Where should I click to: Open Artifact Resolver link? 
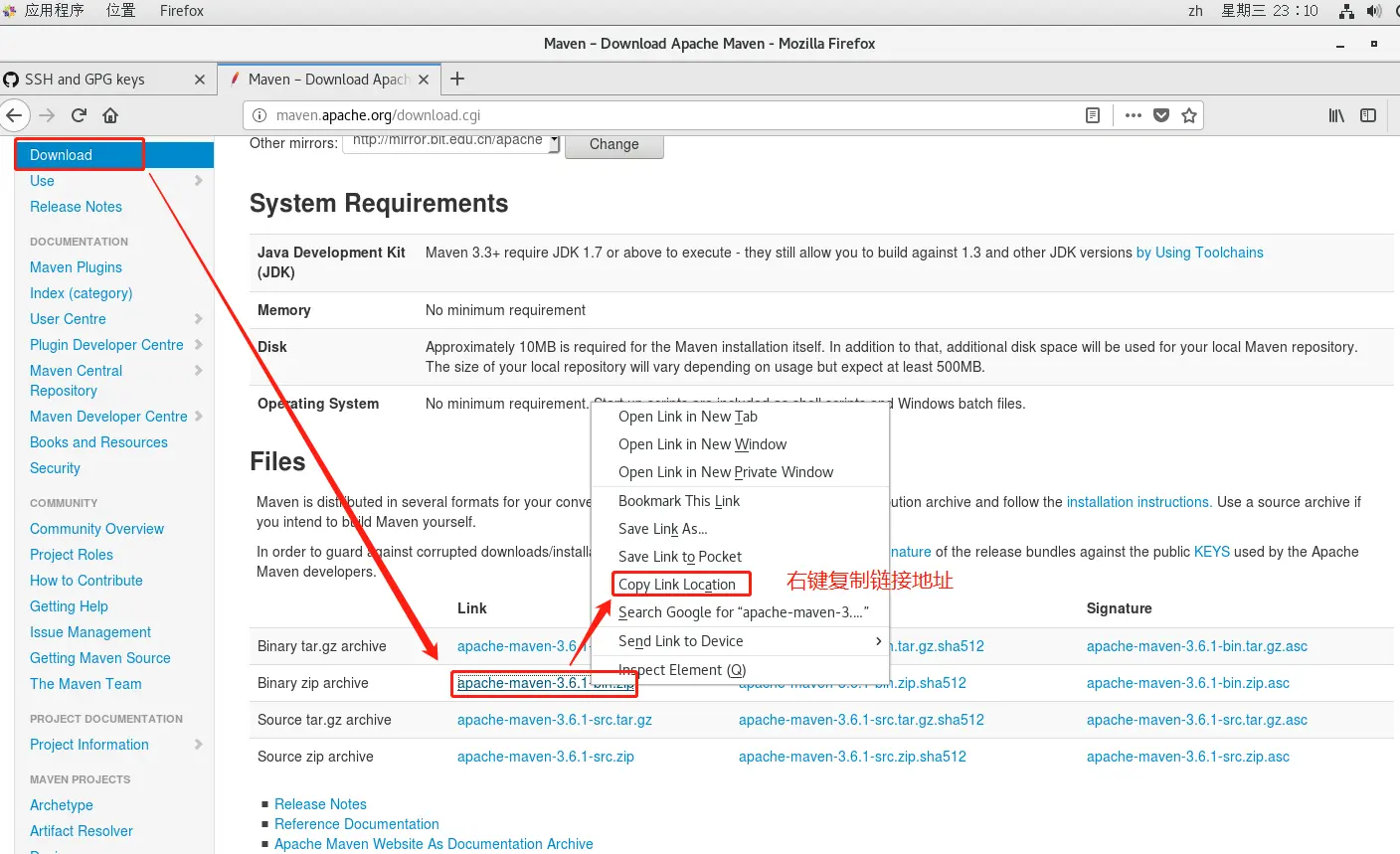click(x=82, y=831)
